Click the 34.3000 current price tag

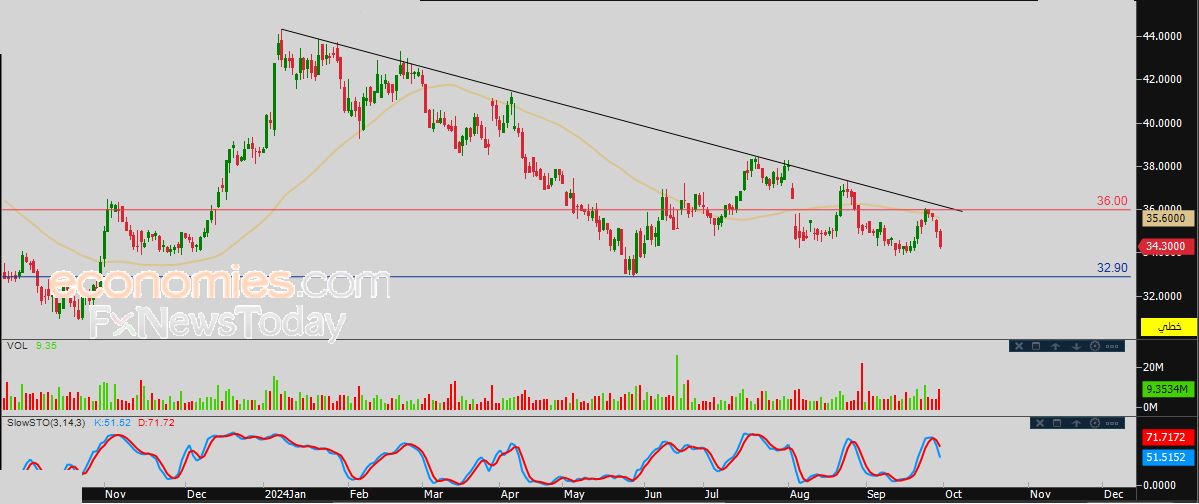click(1168, 246)
